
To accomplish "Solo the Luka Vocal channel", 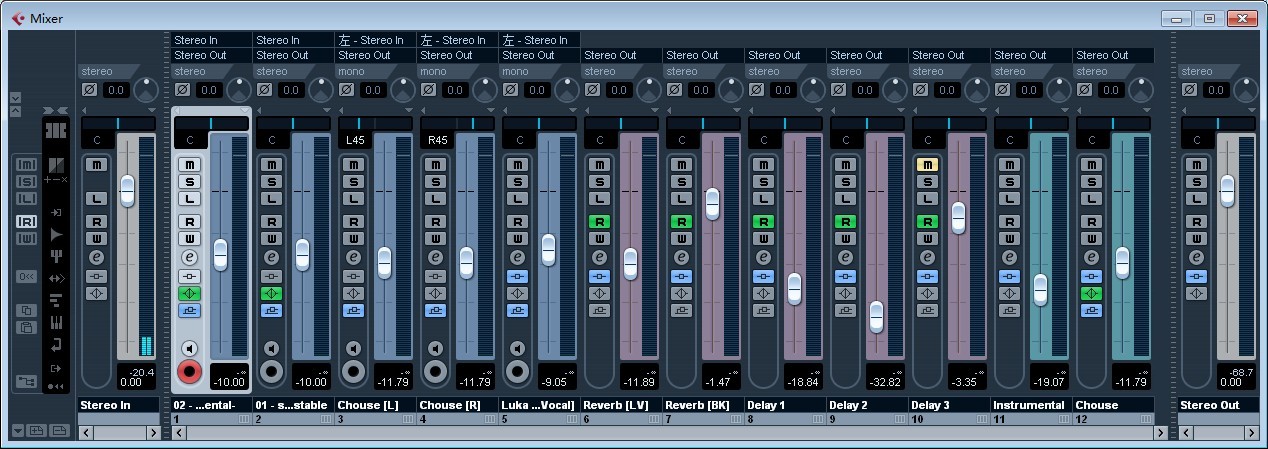I will [x=516, y=181].
